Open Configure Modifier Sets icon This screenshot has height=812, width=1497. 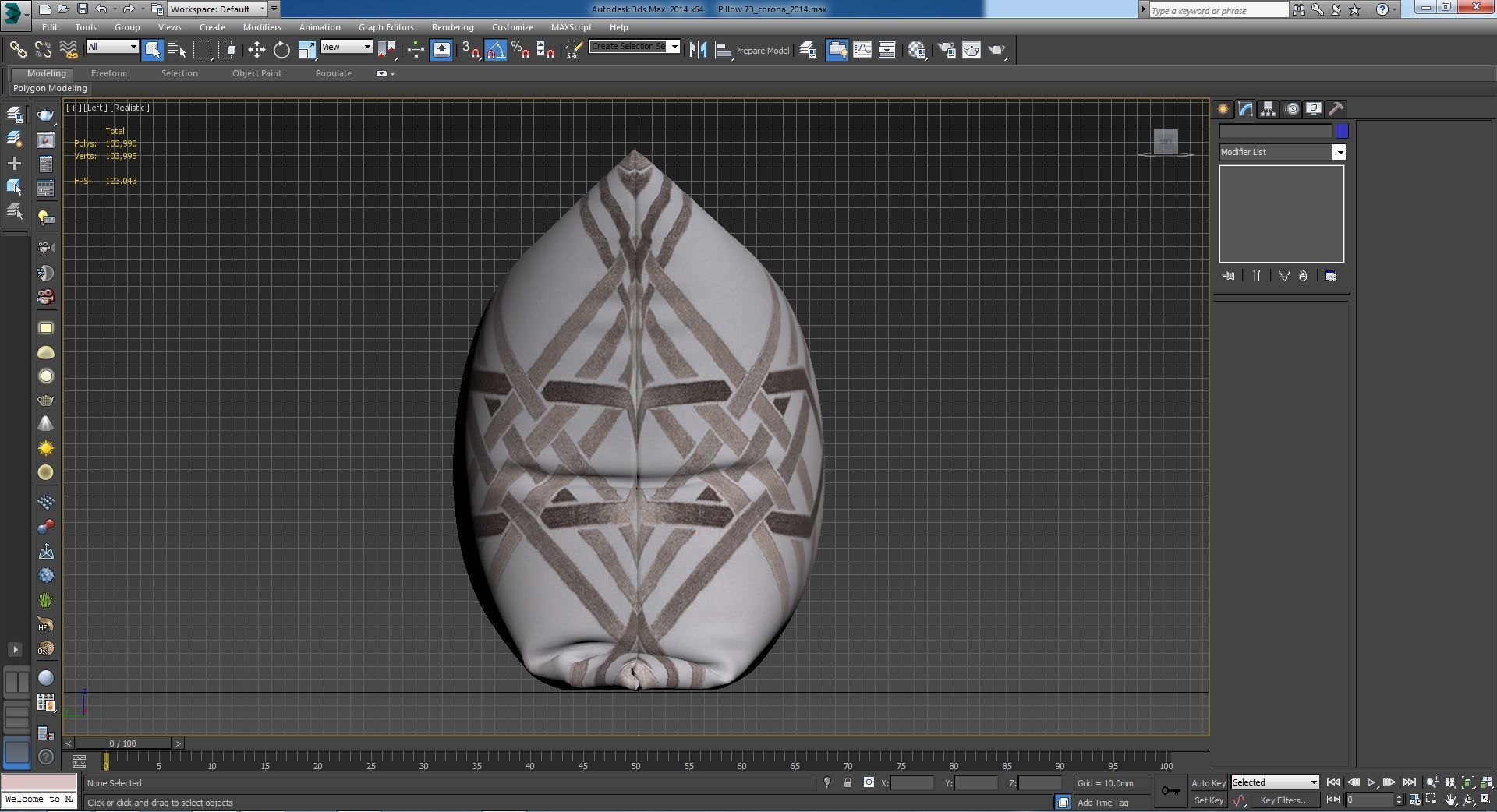1330,276
